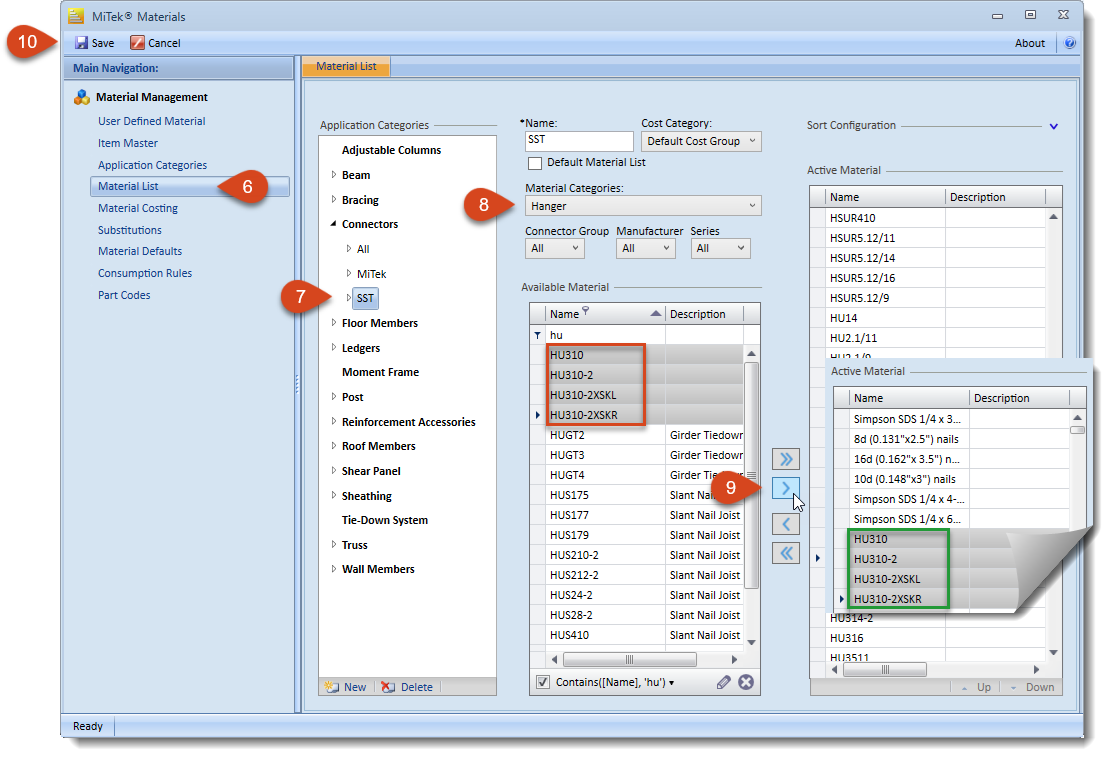
Task: Open Material Costing in navigation
Action: 138,208
